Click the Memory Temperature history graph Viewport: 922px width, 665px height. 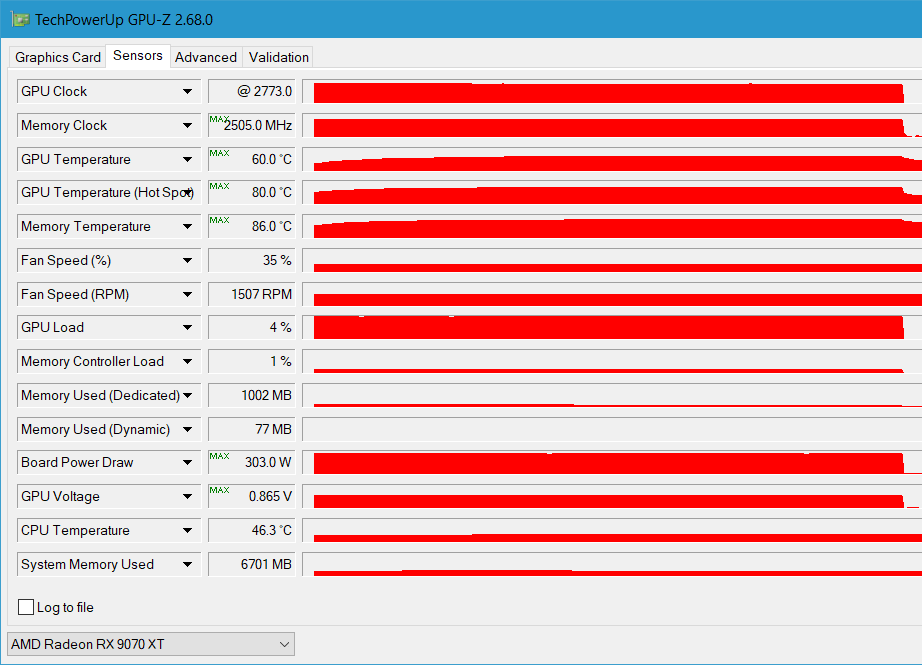click(612, 226)
